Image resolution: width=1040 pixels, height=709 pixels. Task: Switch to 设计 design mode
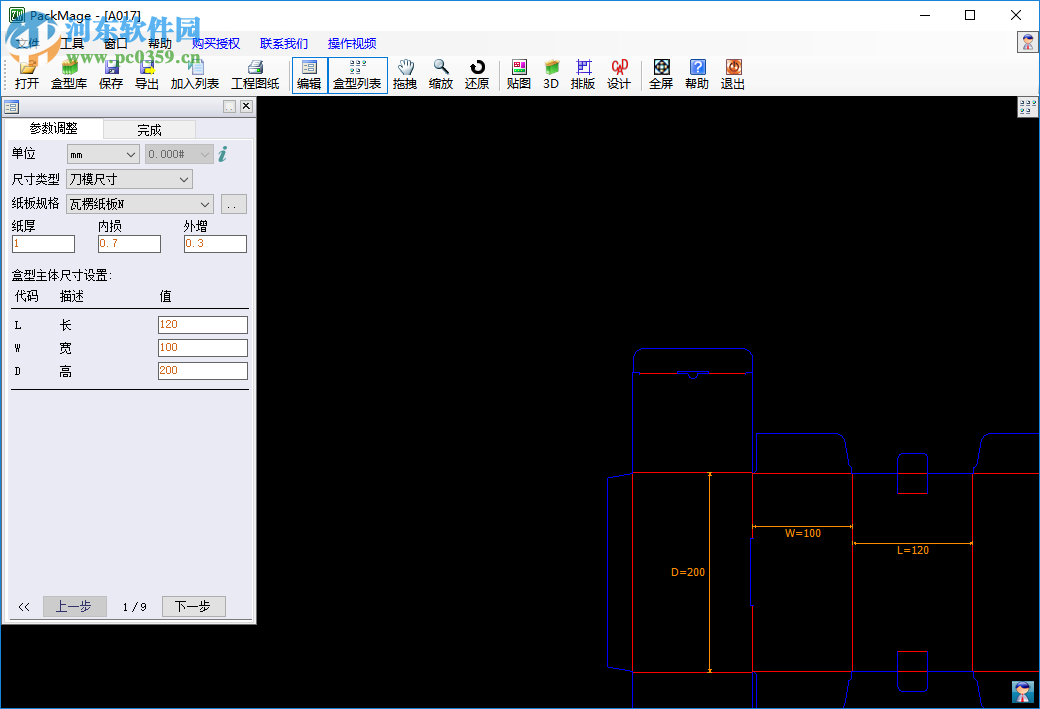tap(619, 75)
